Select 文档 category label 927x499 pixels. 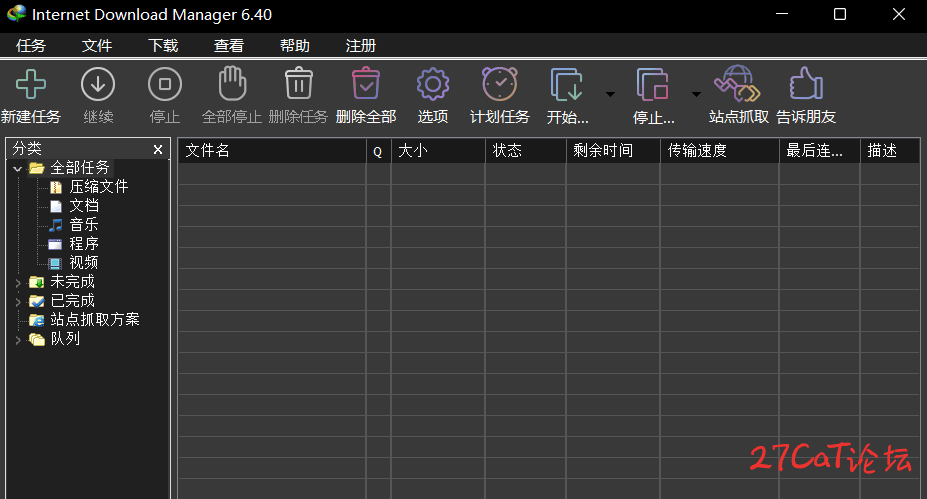(x=84, y=206)
